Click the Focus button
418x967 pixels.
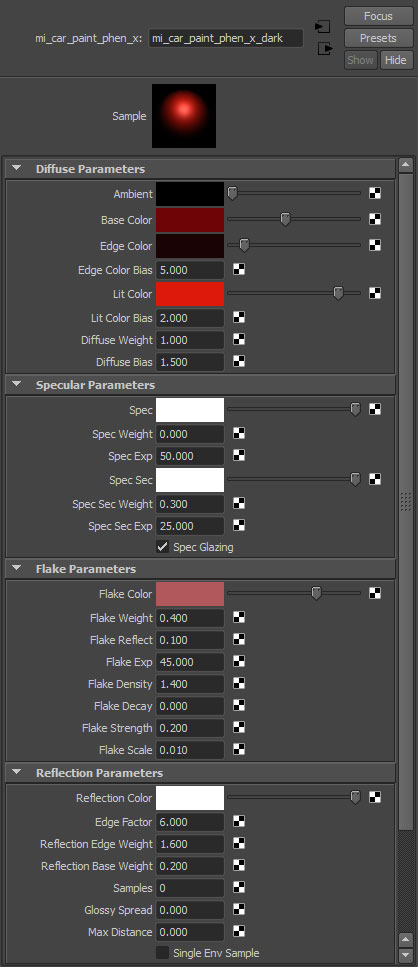point(378,16)
